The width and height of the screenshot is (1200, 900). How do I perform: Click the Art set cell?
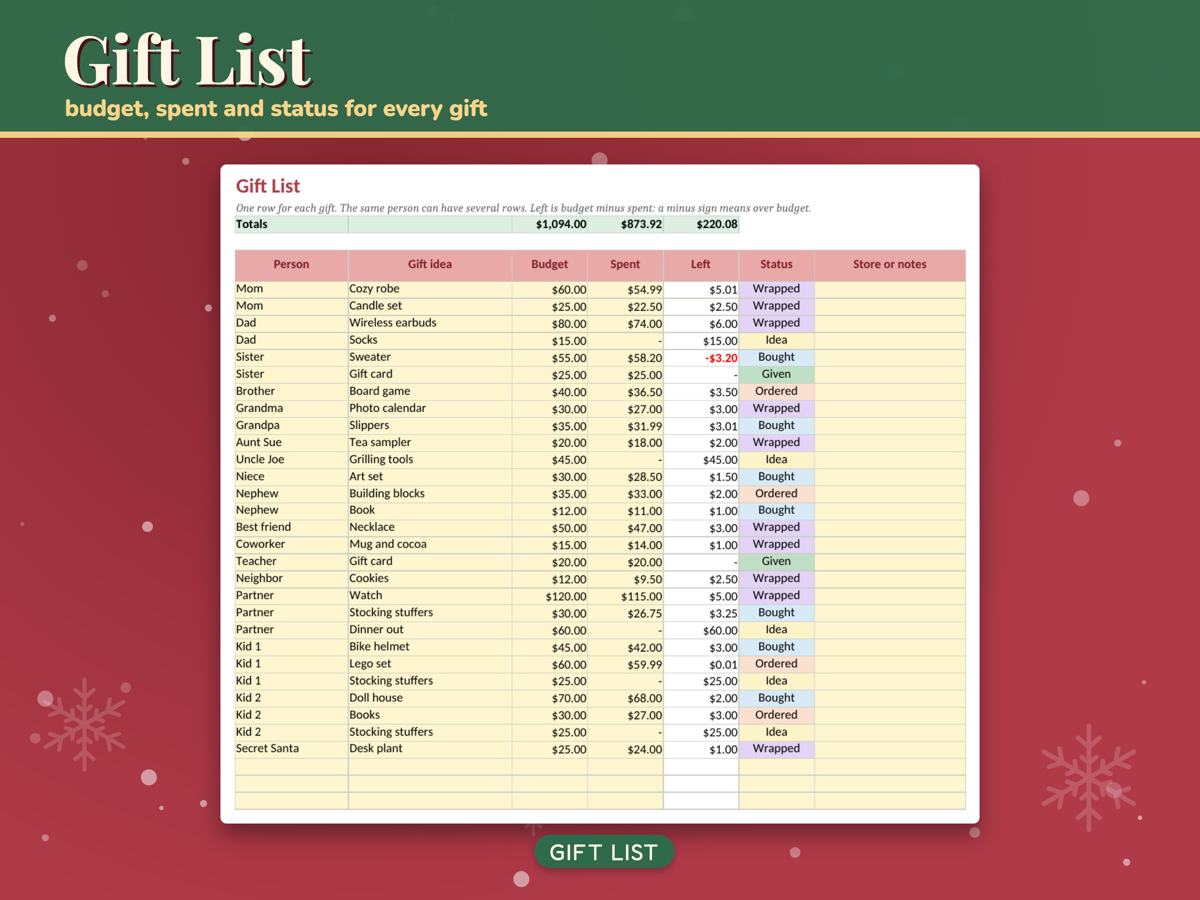(430, 476)
